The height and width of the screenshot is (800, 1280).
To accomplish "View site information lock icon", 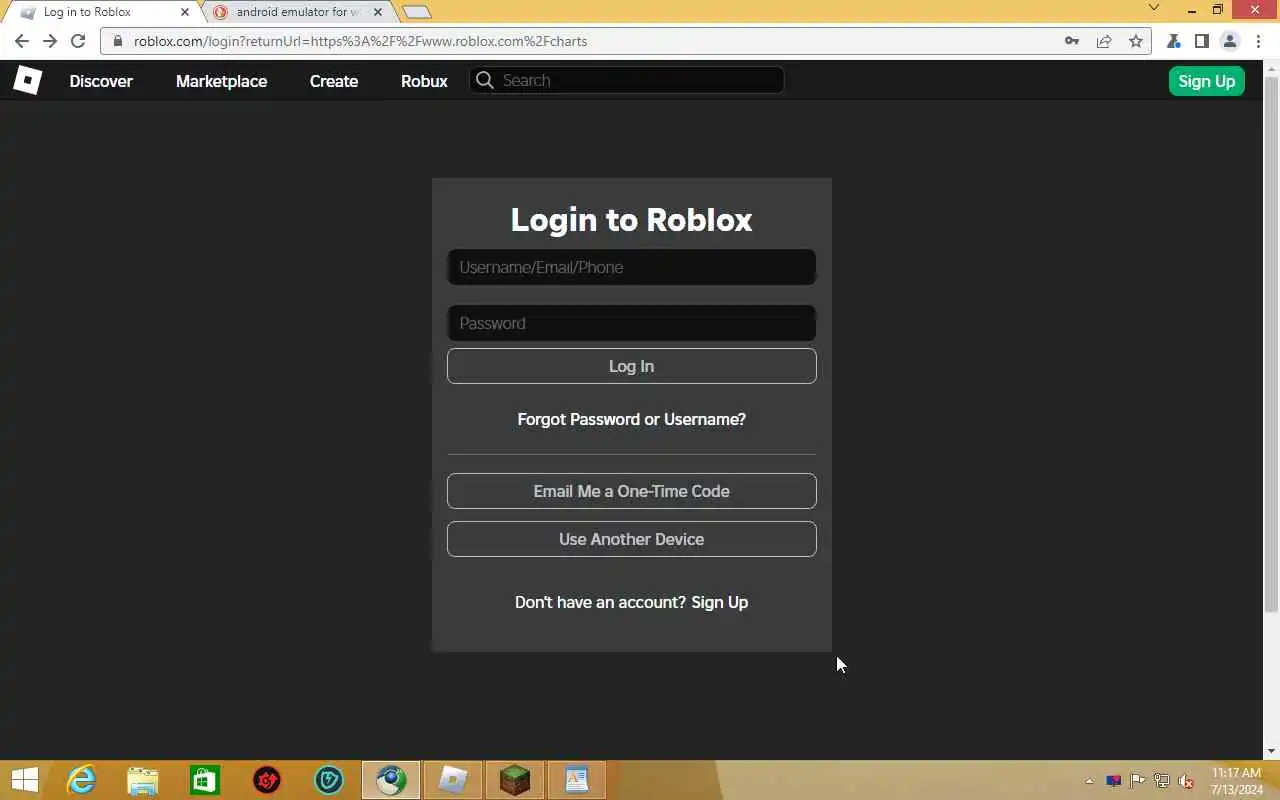I will [x=118, y=41].
